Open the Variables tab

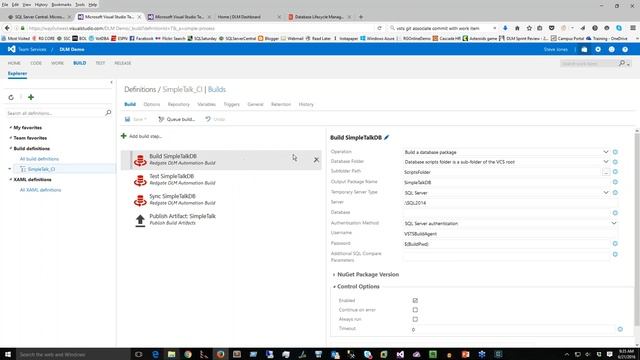(x=207, y=104)
